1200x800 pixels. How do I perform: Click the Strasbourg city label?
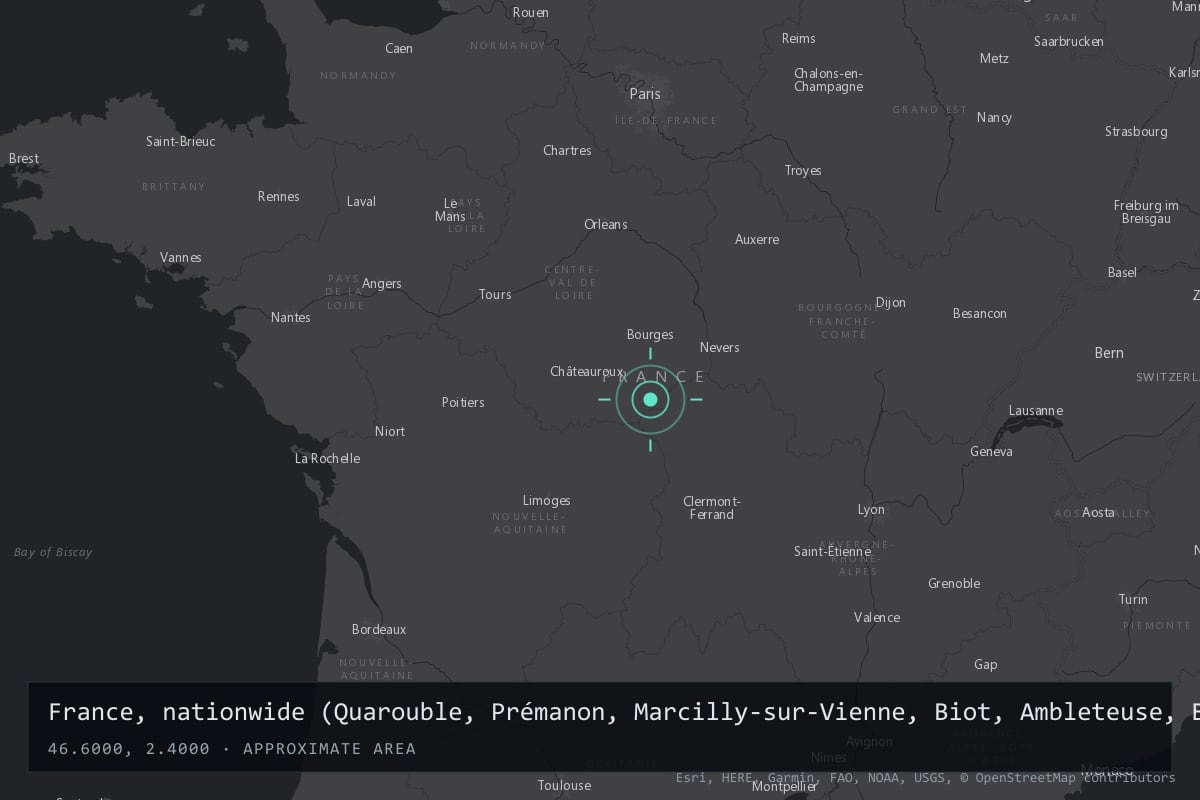(1136, 132)
